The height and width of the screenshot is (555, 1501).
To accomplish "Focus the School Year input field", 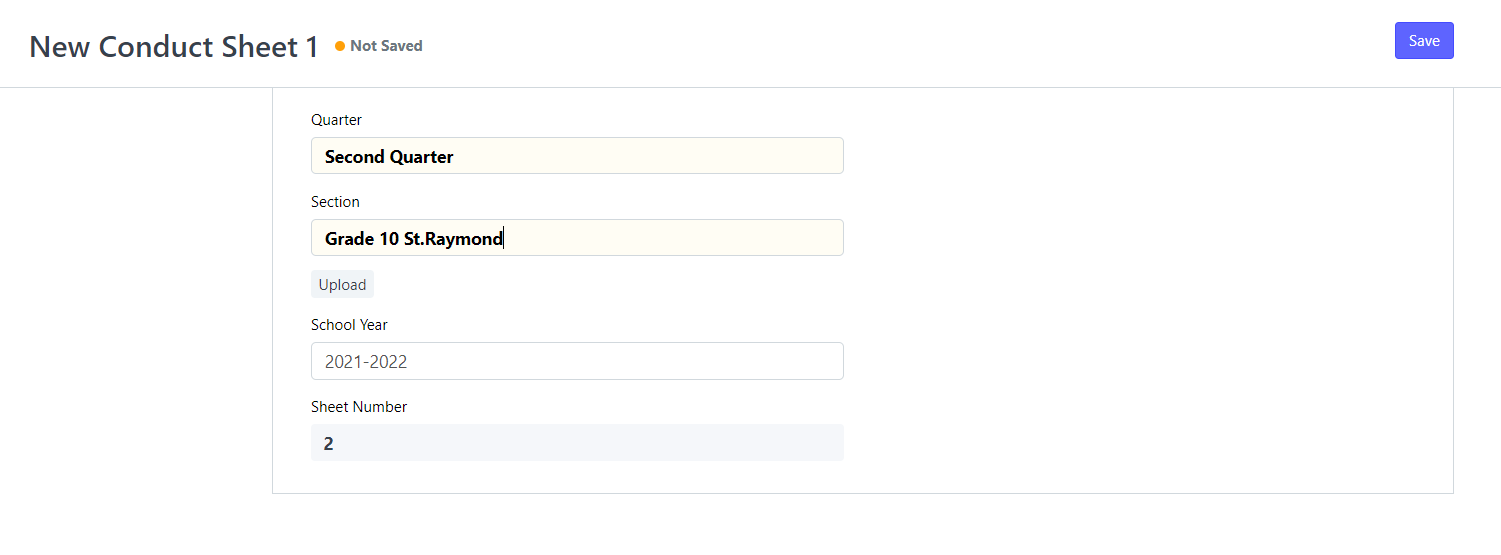I will (x=577, y=361).
